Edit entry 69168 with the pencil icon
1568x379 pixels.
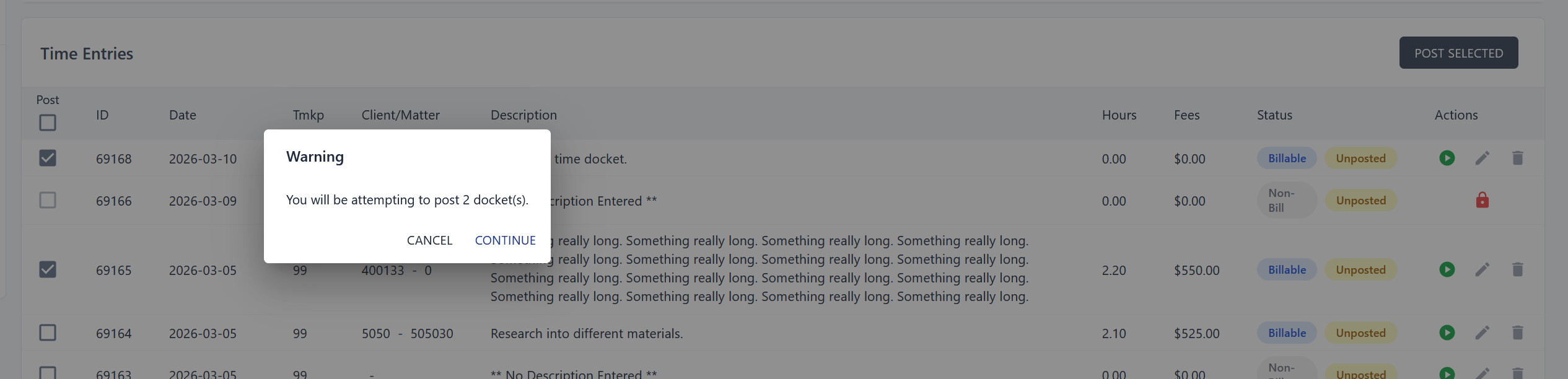[1482, 159]
